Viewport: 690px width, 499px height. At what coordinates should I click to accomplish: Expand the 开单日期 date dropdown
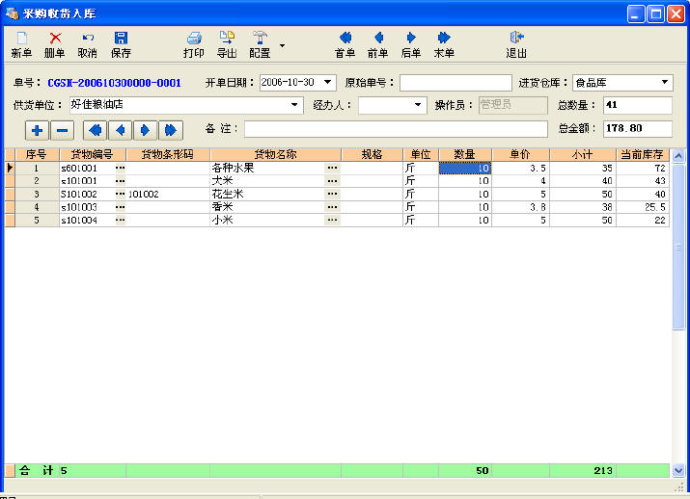(329, 83)
